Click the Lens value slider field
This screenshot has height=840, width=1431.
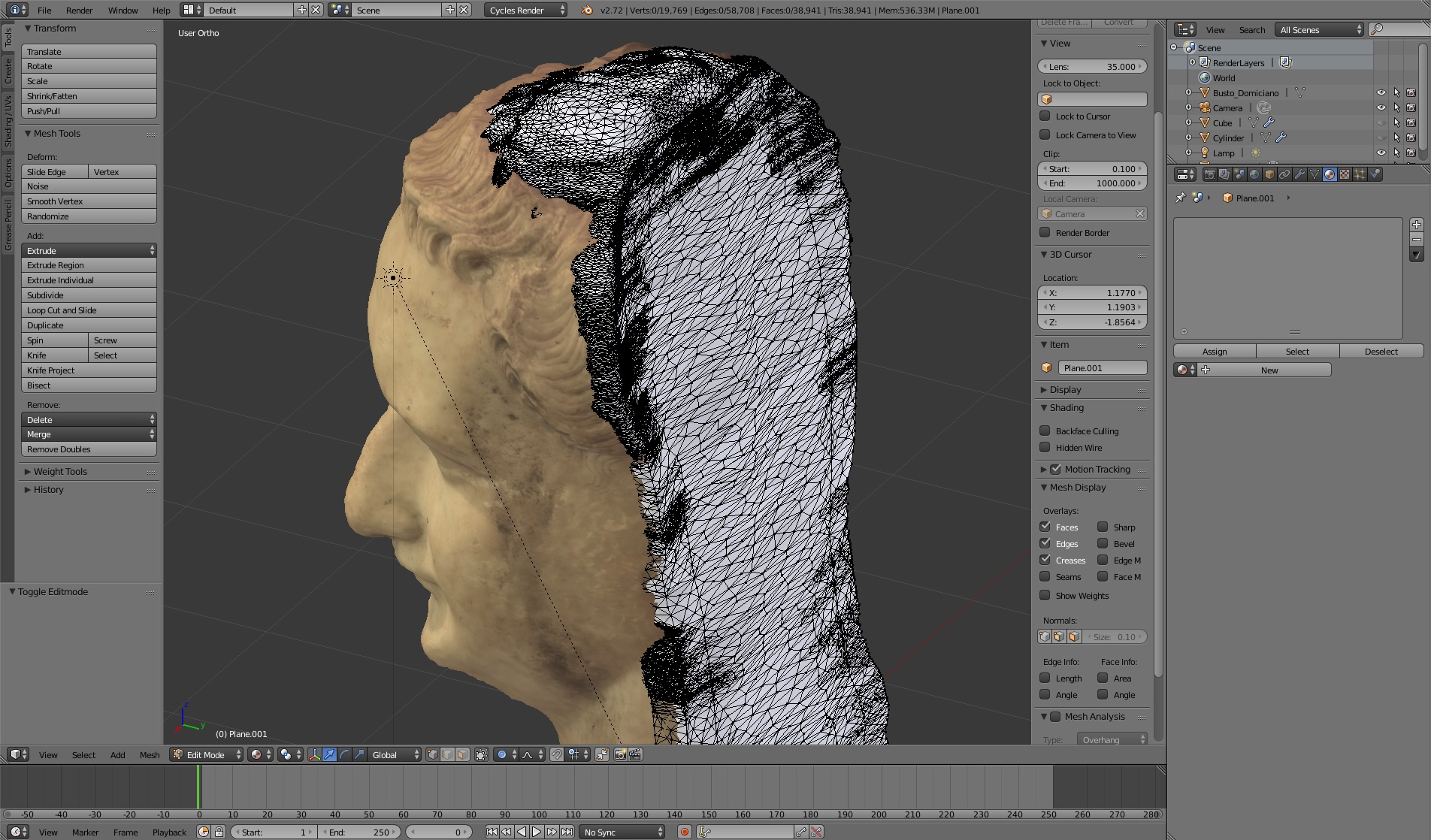(1092, 66)
